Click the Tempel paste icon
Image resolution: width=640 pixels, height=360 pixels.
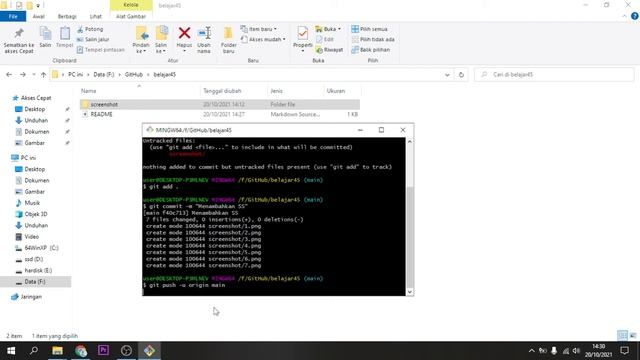[64, 33]
